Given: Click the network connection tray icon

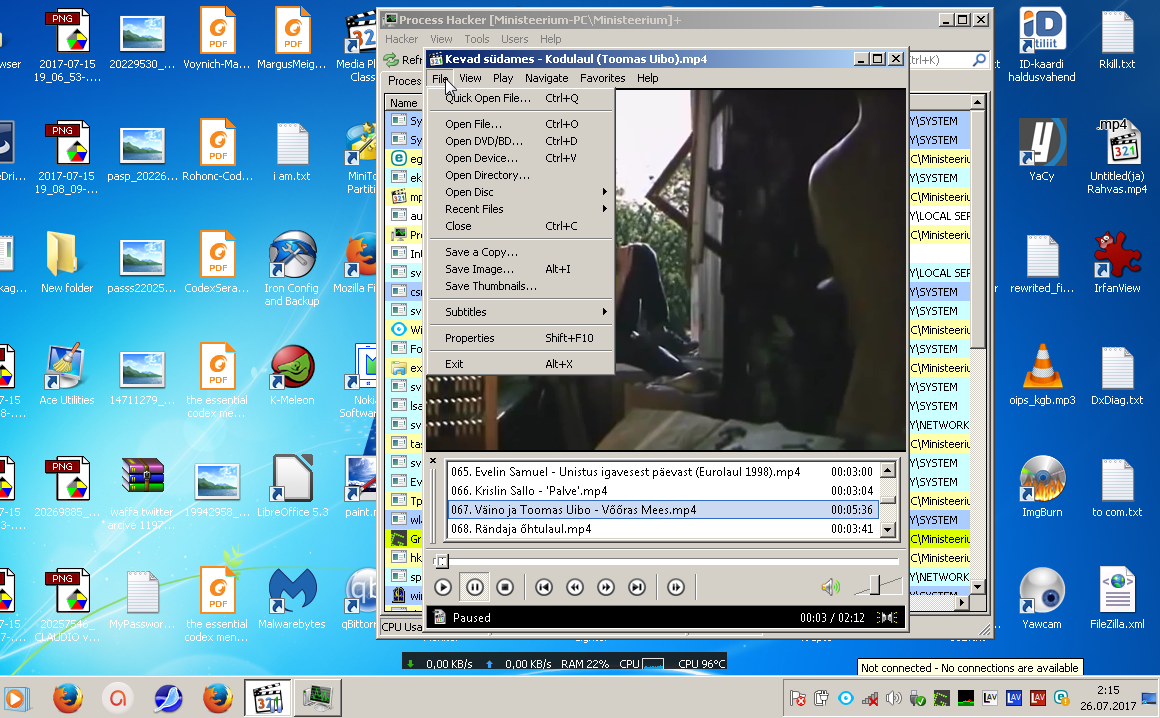Looking at the screenshot, I should coord(871,698).
